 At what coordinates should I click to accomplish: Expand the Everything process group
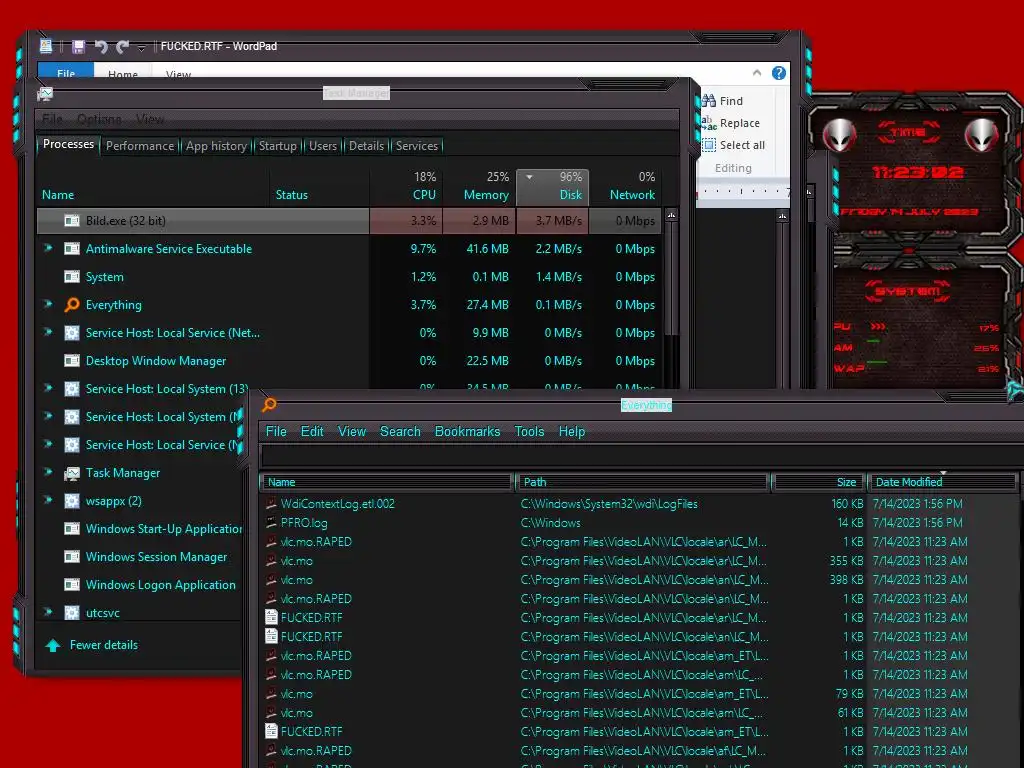tap(48, 304)
